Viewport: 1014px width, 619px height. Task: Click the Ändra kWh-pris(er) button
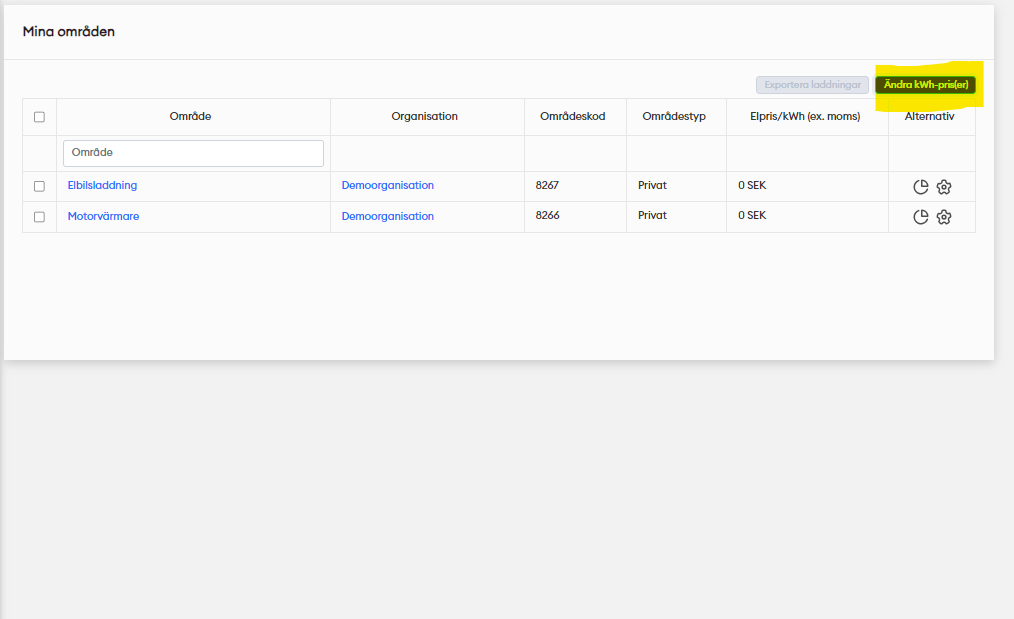point(925,85)
